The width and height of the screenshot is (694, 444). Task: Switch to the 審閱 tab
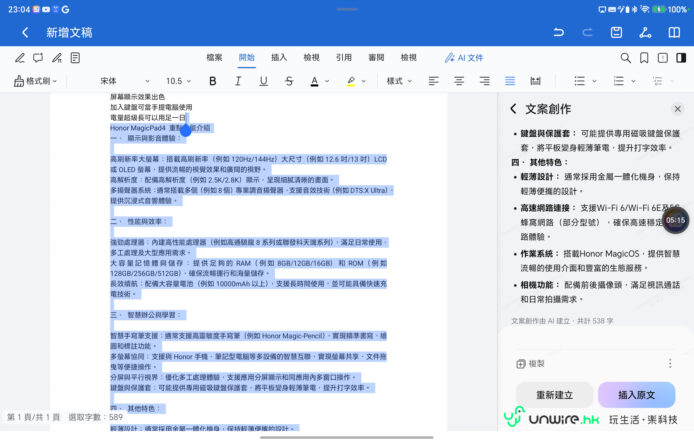click(376, 58)
